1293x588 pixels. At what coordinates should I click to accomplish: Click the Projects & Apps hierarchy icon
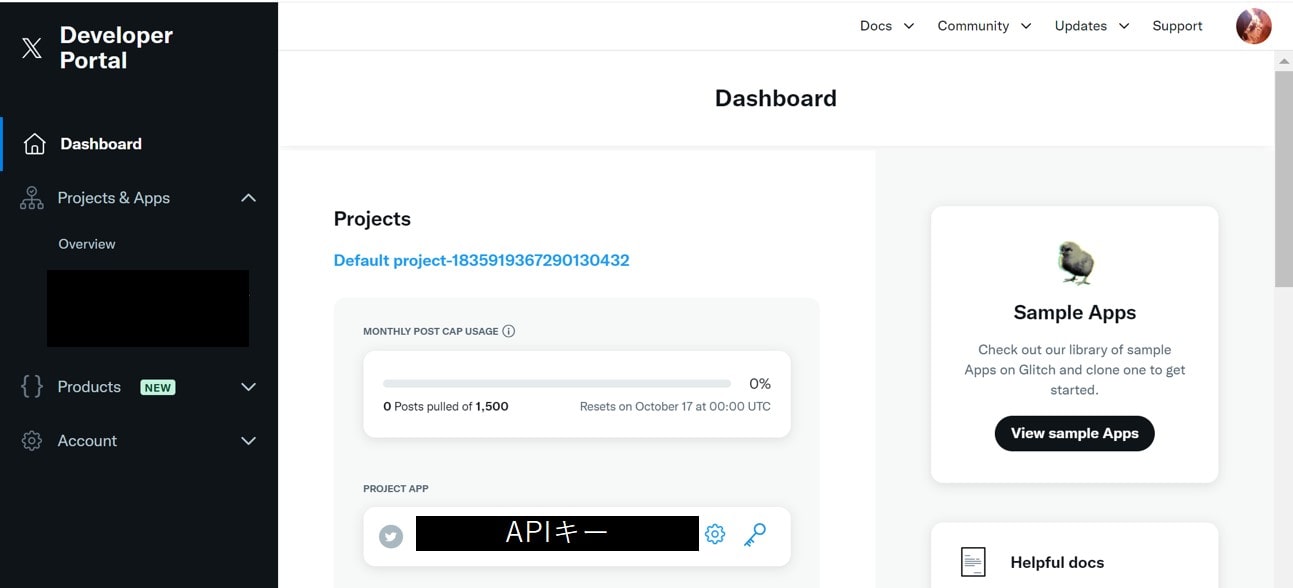[32, 198]
